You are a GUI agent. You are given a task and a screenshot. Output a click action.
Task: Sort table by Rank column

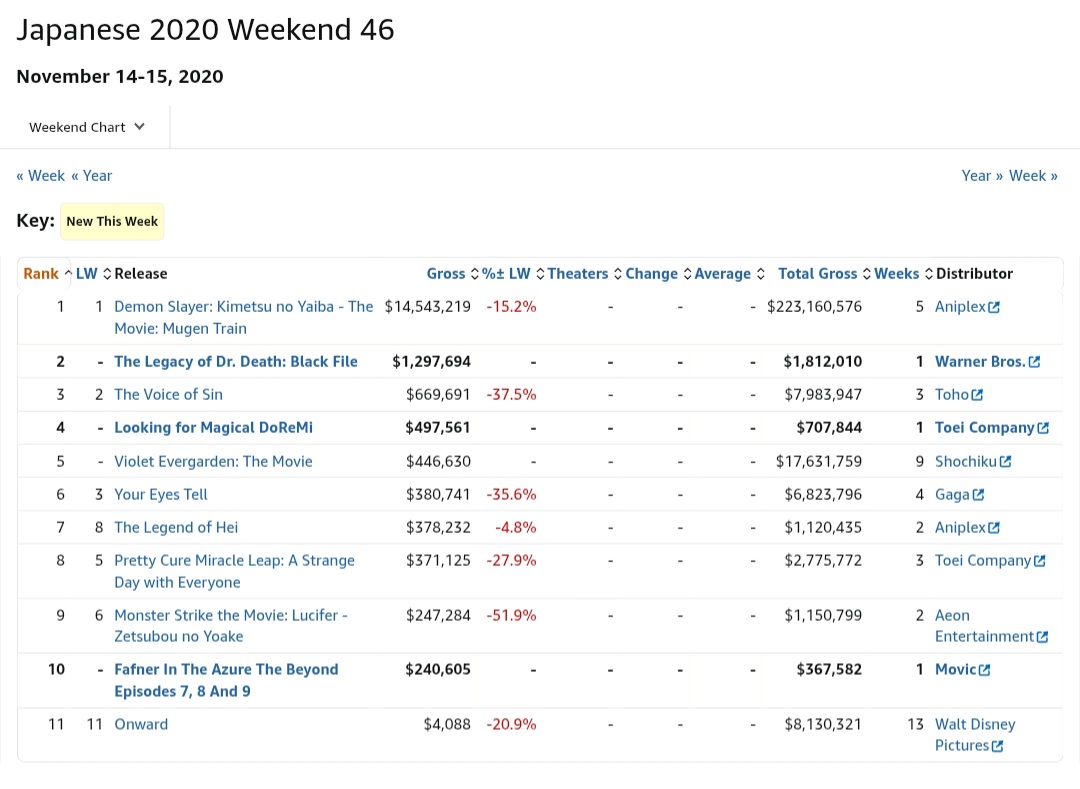(41, 274)
